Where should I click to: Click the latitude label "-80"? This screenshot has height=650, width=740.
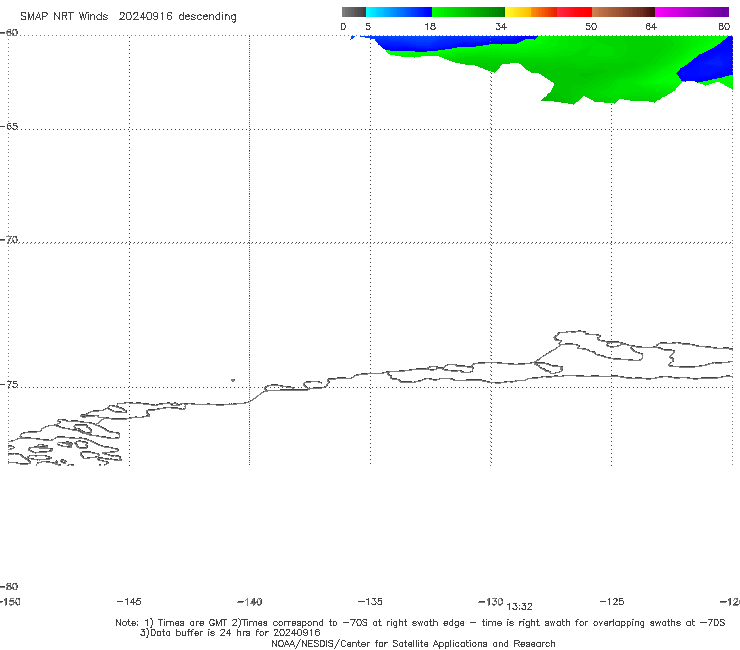click(x=9, y=586)
